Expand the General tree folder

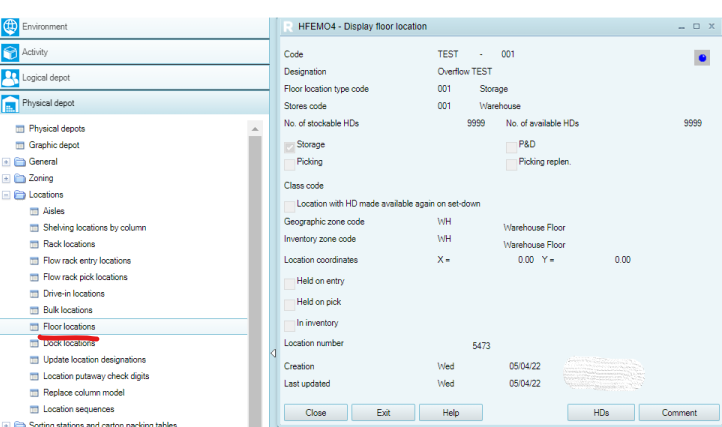pos(6,162)
